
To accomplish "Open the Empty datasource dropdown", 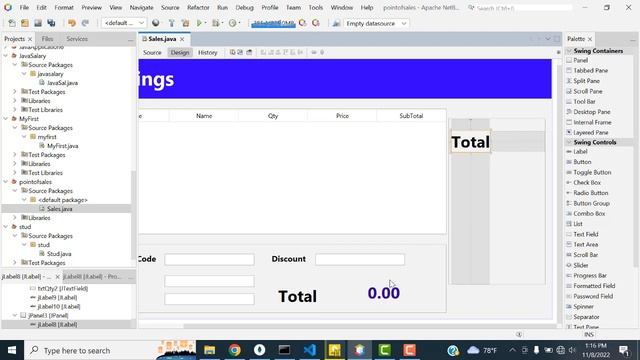I will (376, 23).
